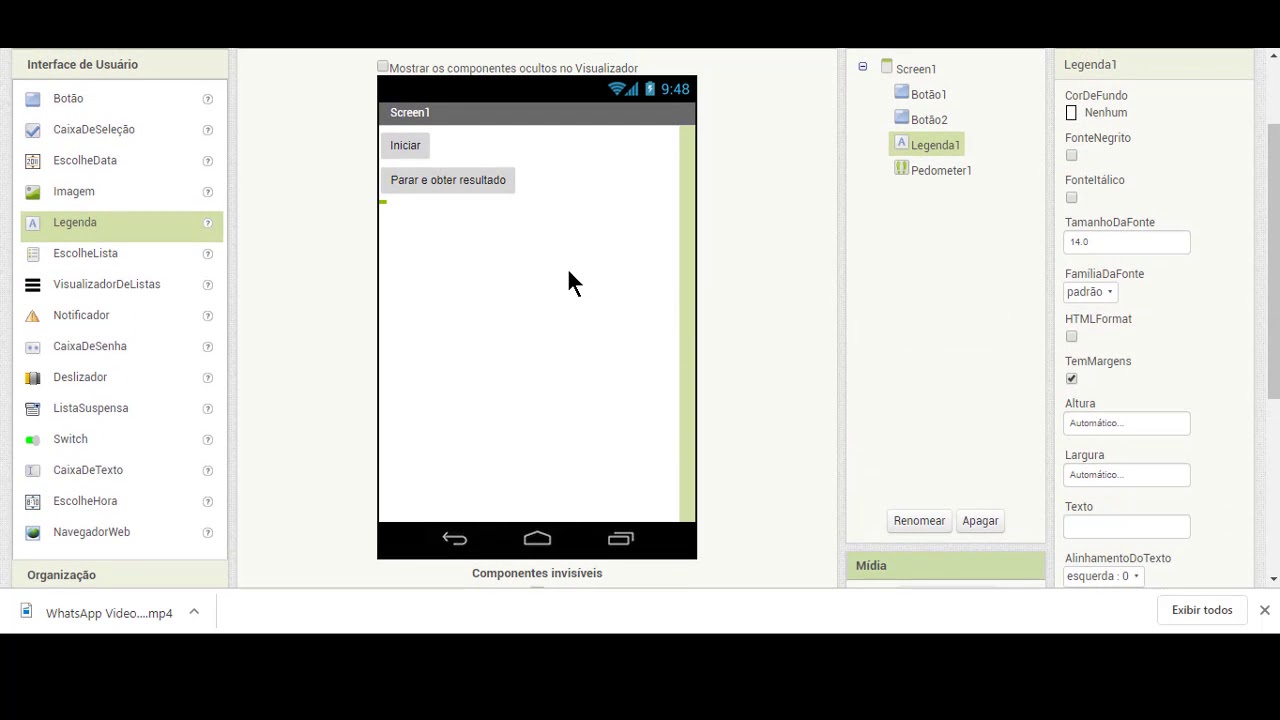Screen dimensions: 1280x720
Task: Click the Altura Automático field
Action: coord(1127,423)
